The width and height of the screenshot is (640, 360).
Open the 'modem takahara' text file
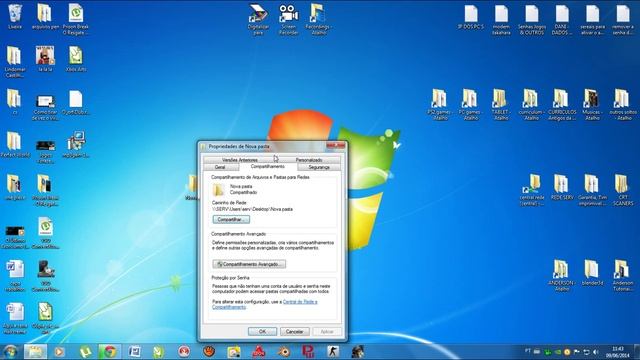[501, 19]
